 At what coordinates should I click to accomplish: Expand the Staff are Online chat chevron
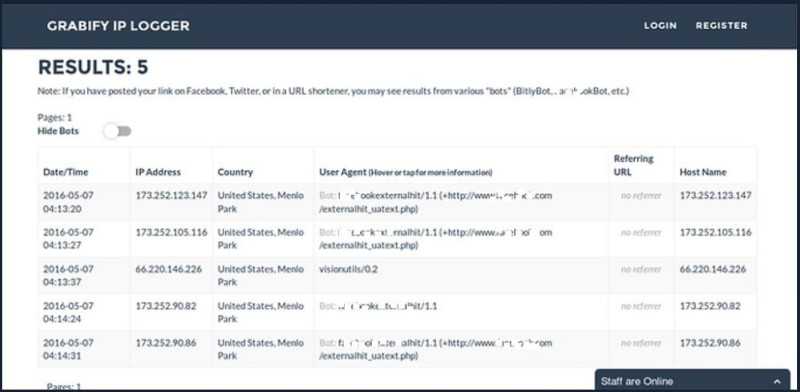777,382
